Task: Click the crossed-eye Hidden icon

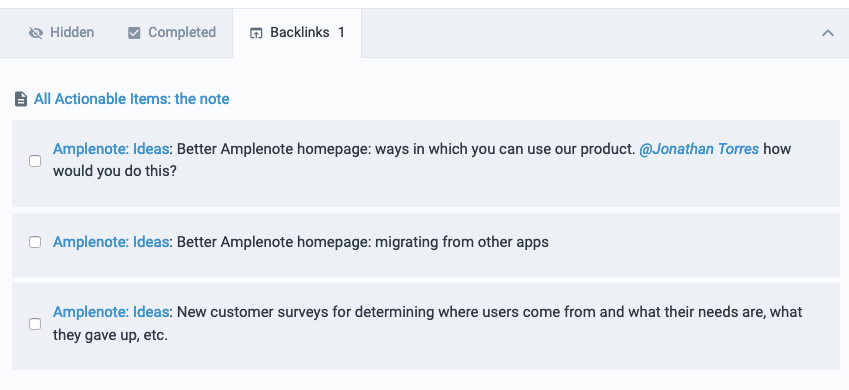Action: click(36, 34)
